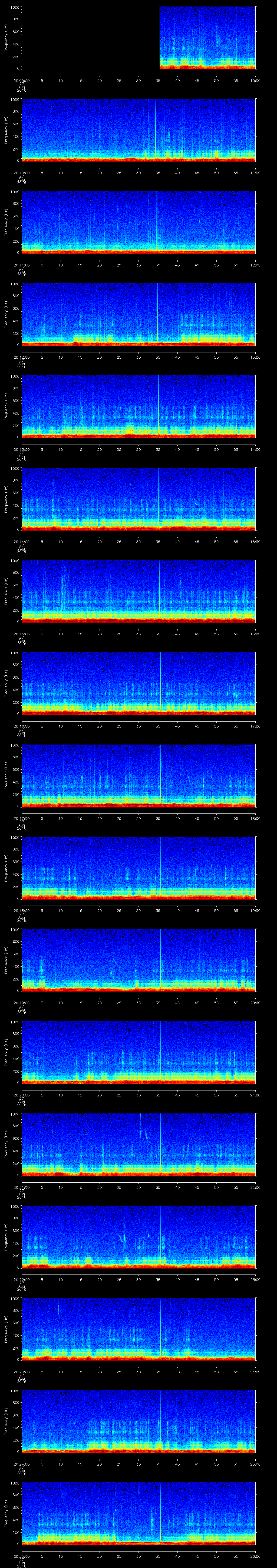Screen dimensions: 277x1568
Task: Select the spectrogram panel beginning at 20:18:00
Action: (x=139, y=868)
